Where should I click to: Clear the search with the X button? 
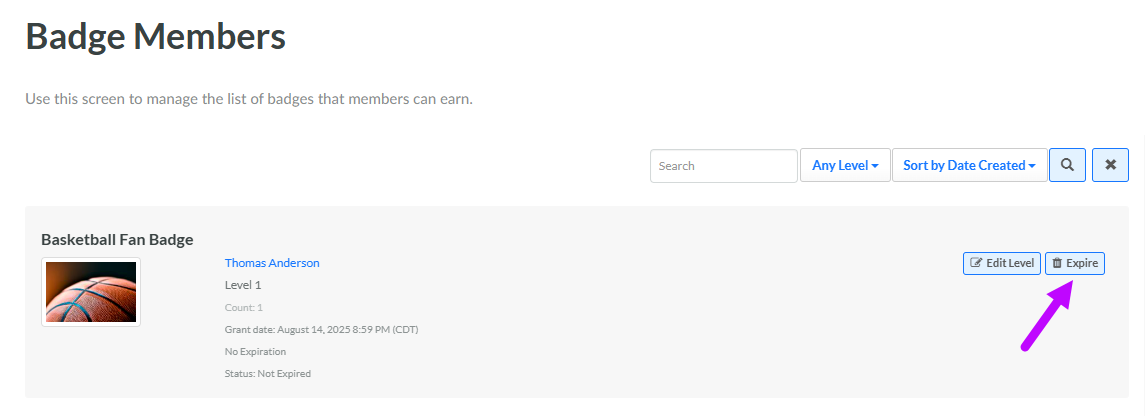pos(1110,165)
